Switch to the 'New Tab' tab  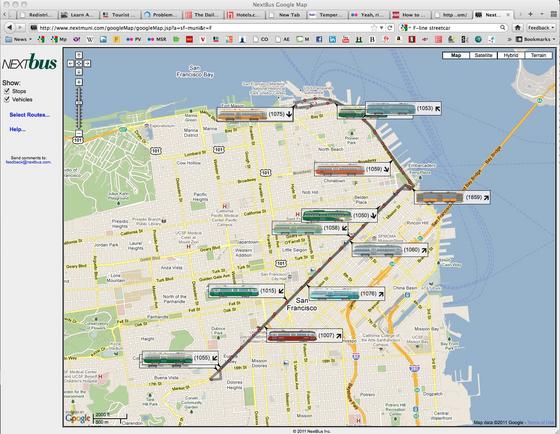(286, 15)
